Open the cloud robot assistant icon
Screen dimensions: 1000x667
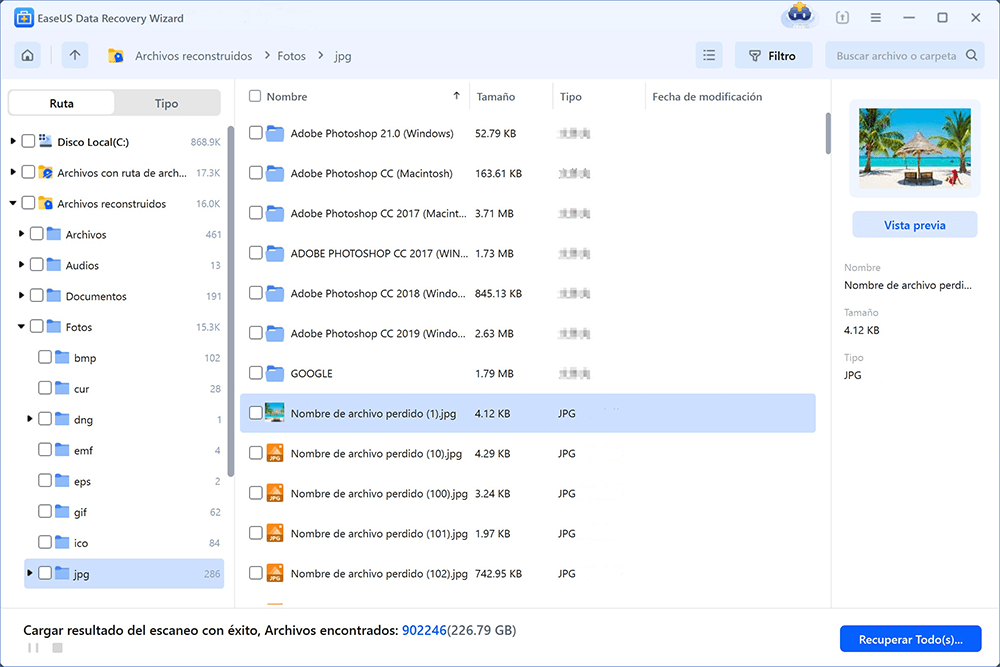(x=799, y=15)
